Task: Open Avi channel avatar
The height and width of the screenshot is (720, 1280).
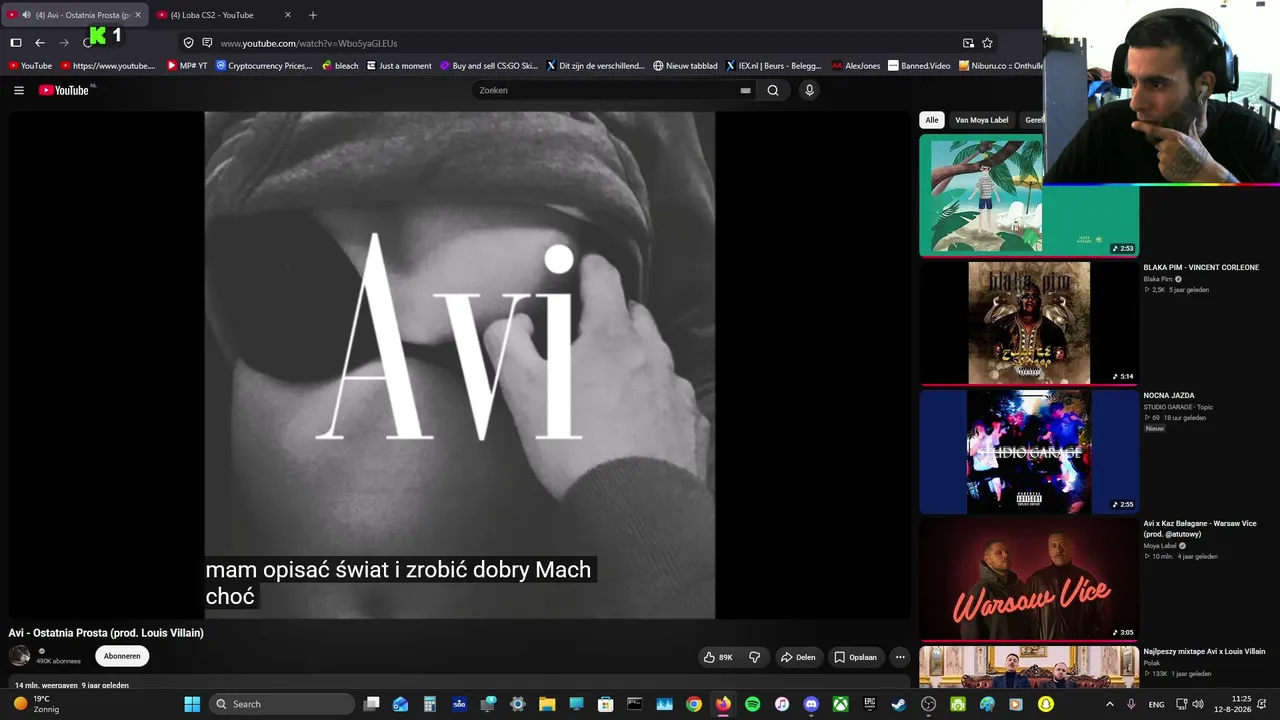Action: pyautogui.click(x=19, y=656)
